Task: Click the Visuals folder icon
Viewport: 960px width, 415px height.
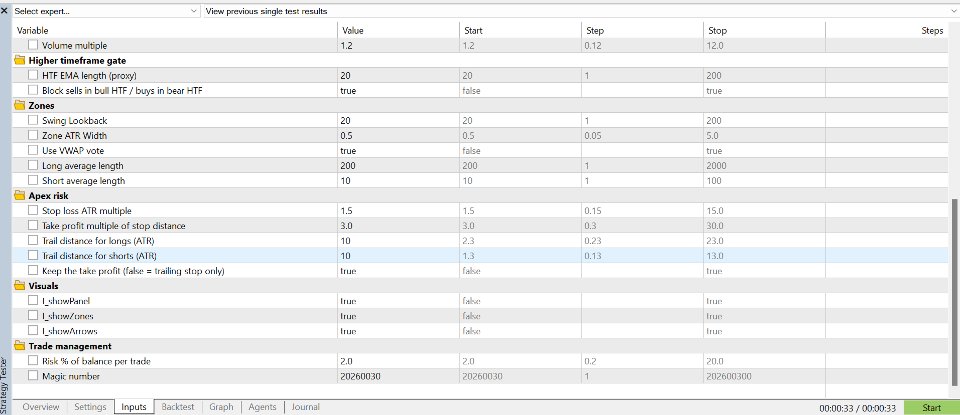Action: (20, 286)
